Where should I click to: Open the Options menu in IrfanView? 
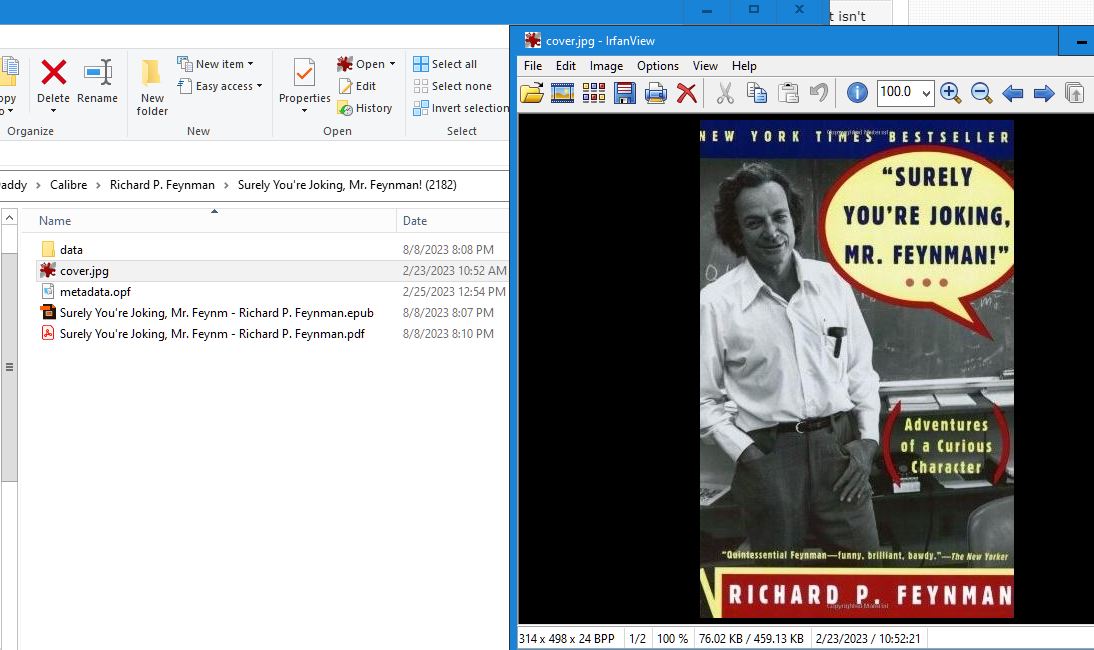(x=658, y=66)
